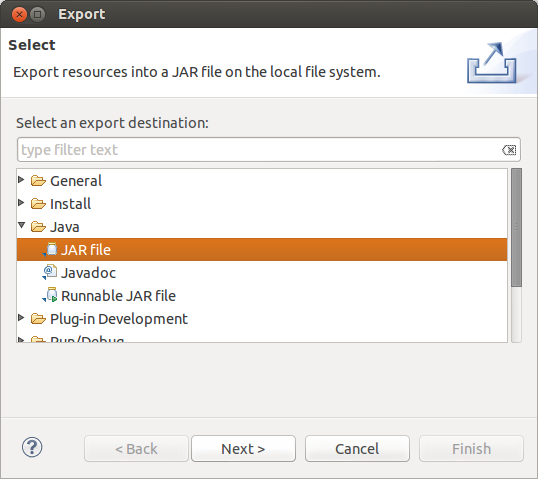Select the Plug-in Development label

pyautogui.click(x=119, y=319)
